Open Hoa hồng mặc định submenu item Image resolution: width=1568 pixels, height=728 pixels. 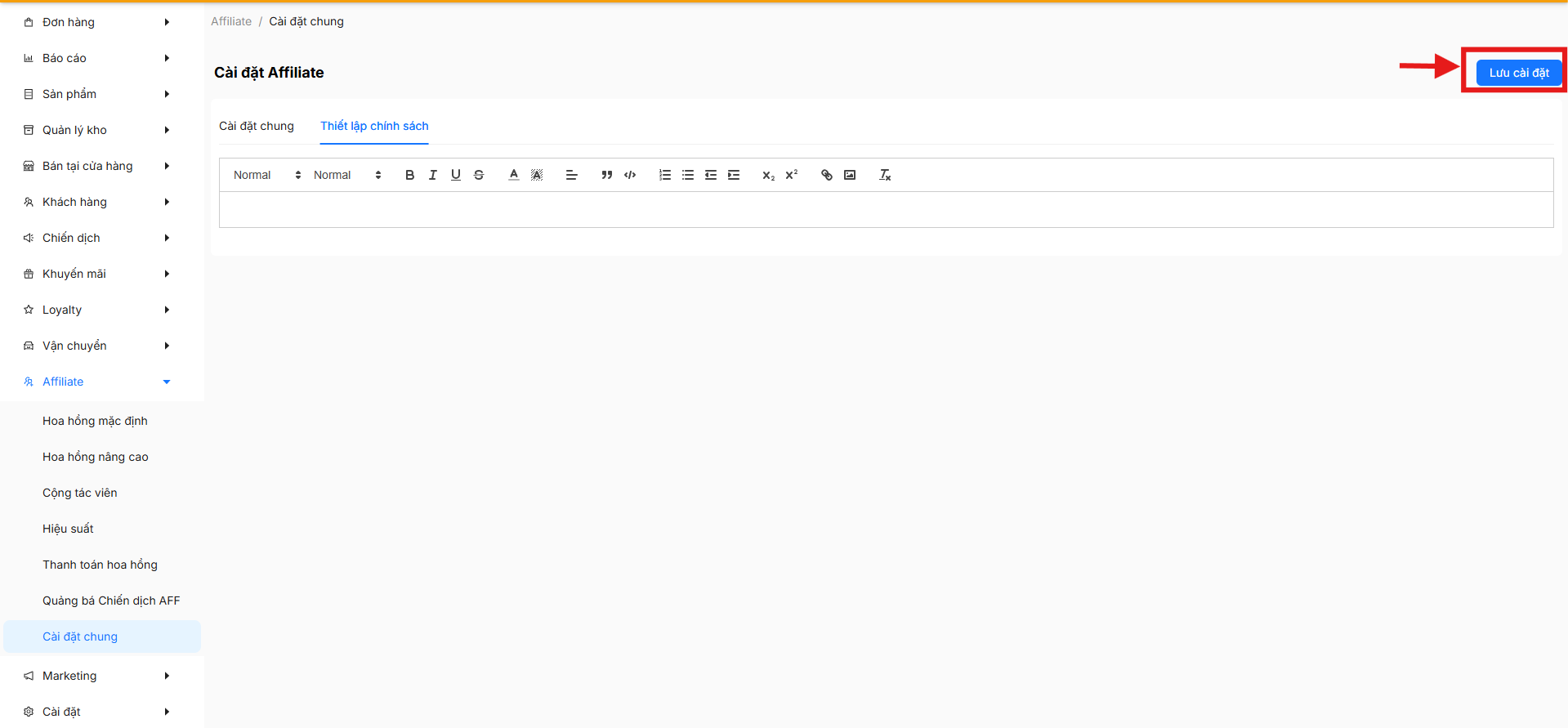95,421
